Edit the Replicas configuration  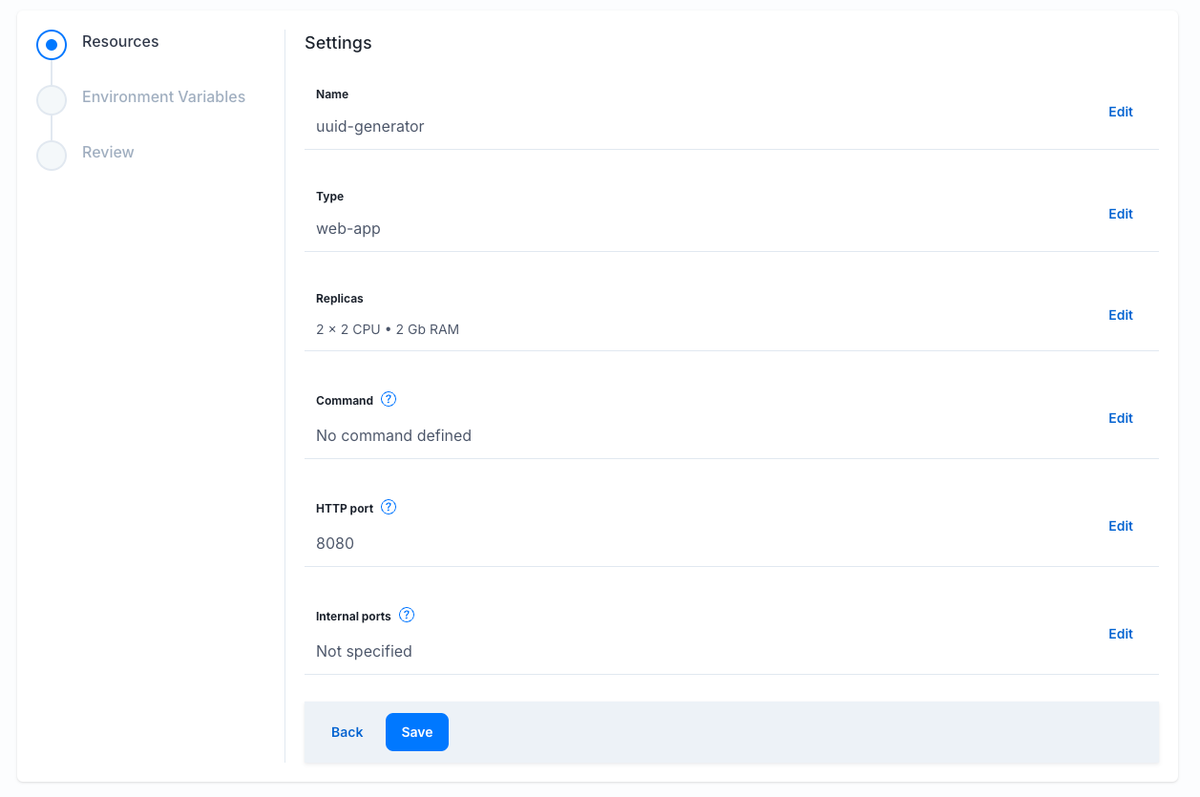[x=1120, y=315]
